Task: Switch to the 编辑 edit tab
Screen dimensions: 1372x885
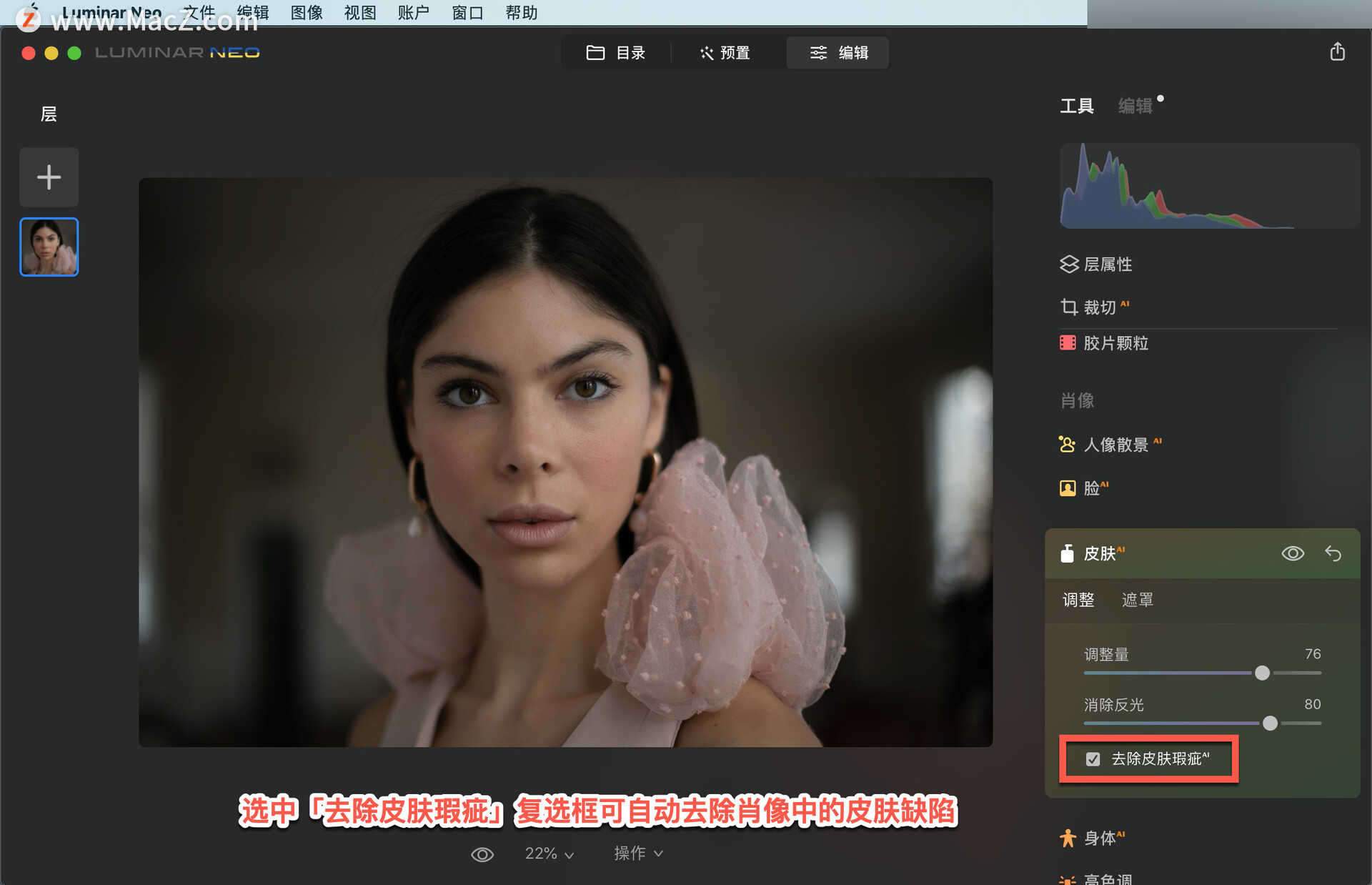Action: pyautogui.click(x=838, y=53)
